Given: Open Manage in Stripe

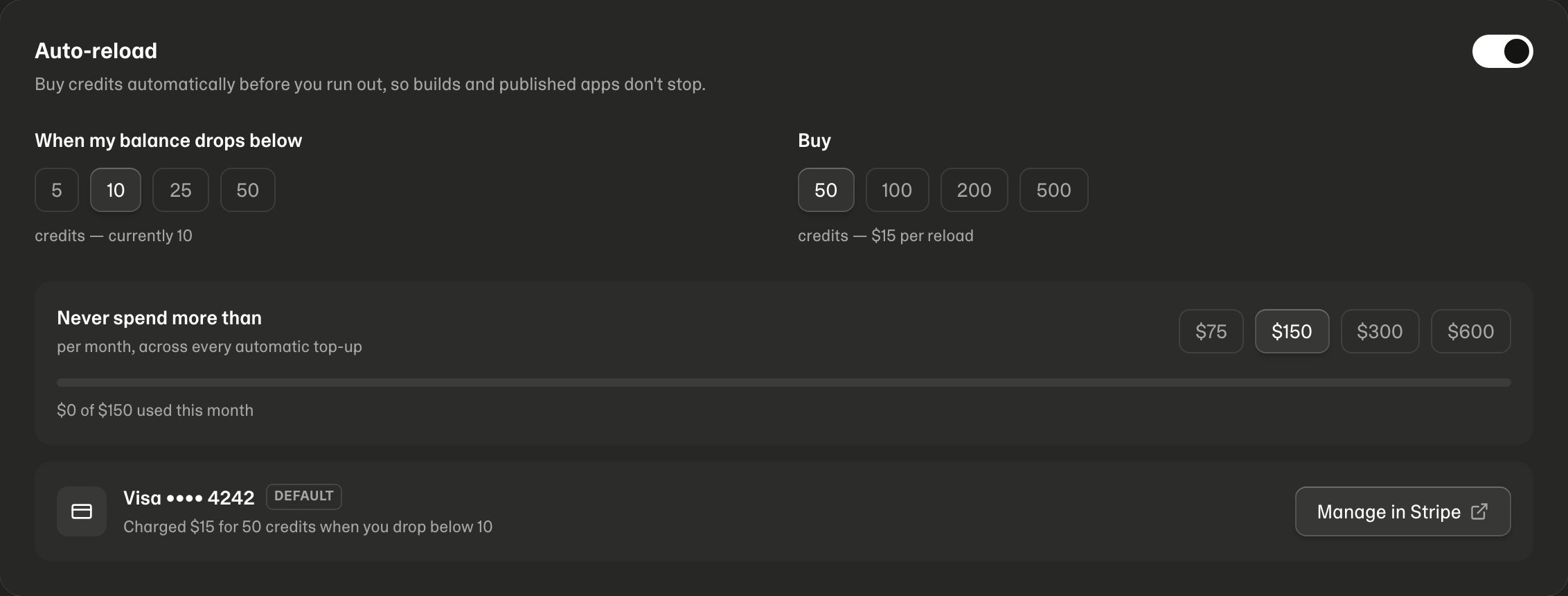Looking at the screenshot, I should (1403, 511).
